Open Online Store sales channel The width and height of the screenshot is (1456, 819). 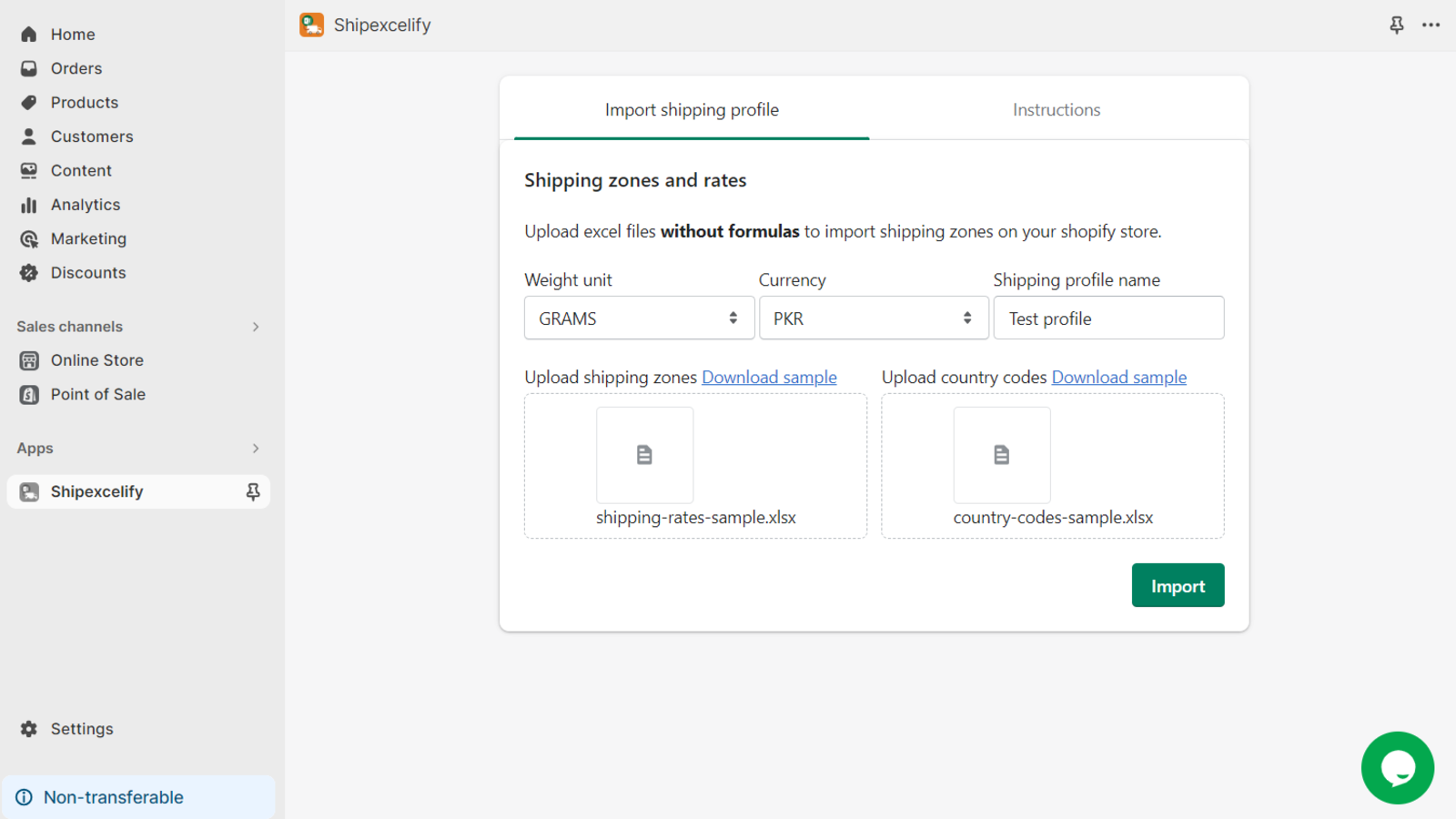pos(97,360)
